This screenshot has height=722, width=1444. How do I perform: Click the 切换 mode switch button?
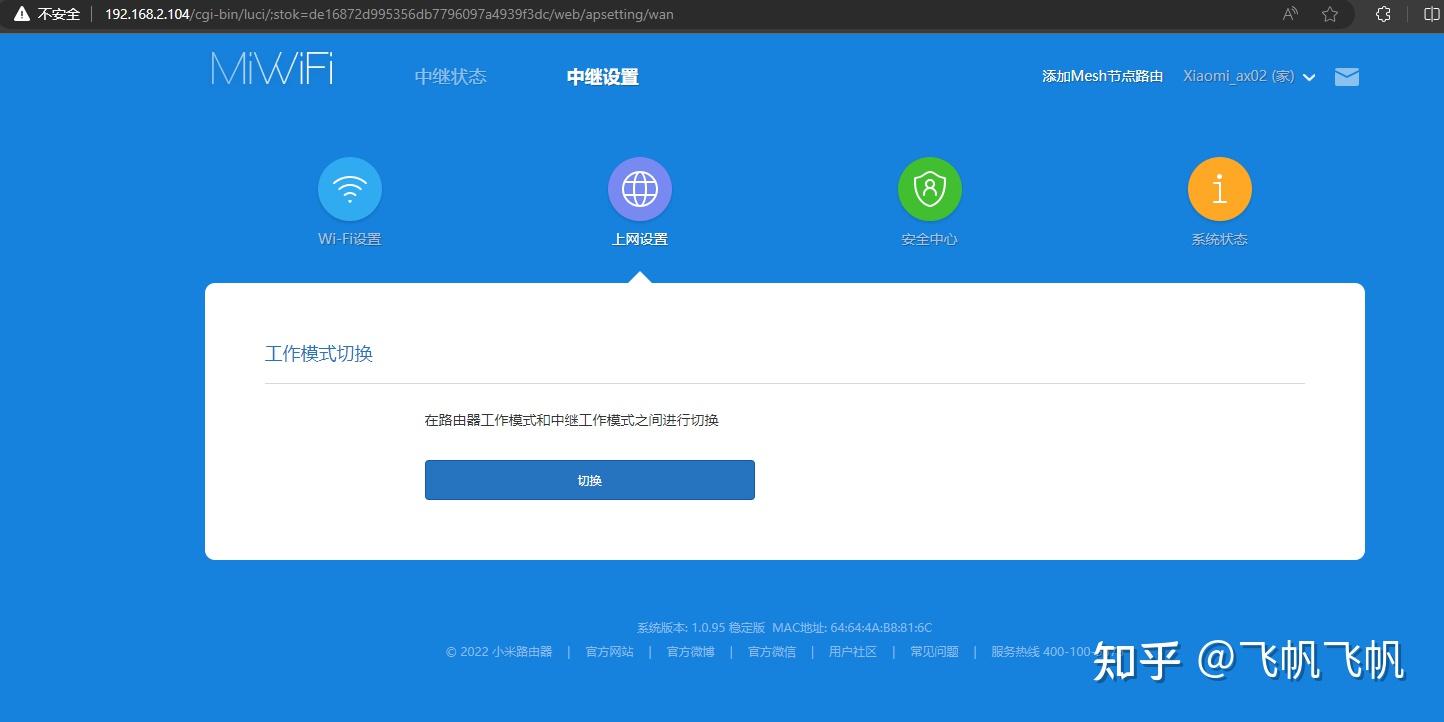pos(589,479)
